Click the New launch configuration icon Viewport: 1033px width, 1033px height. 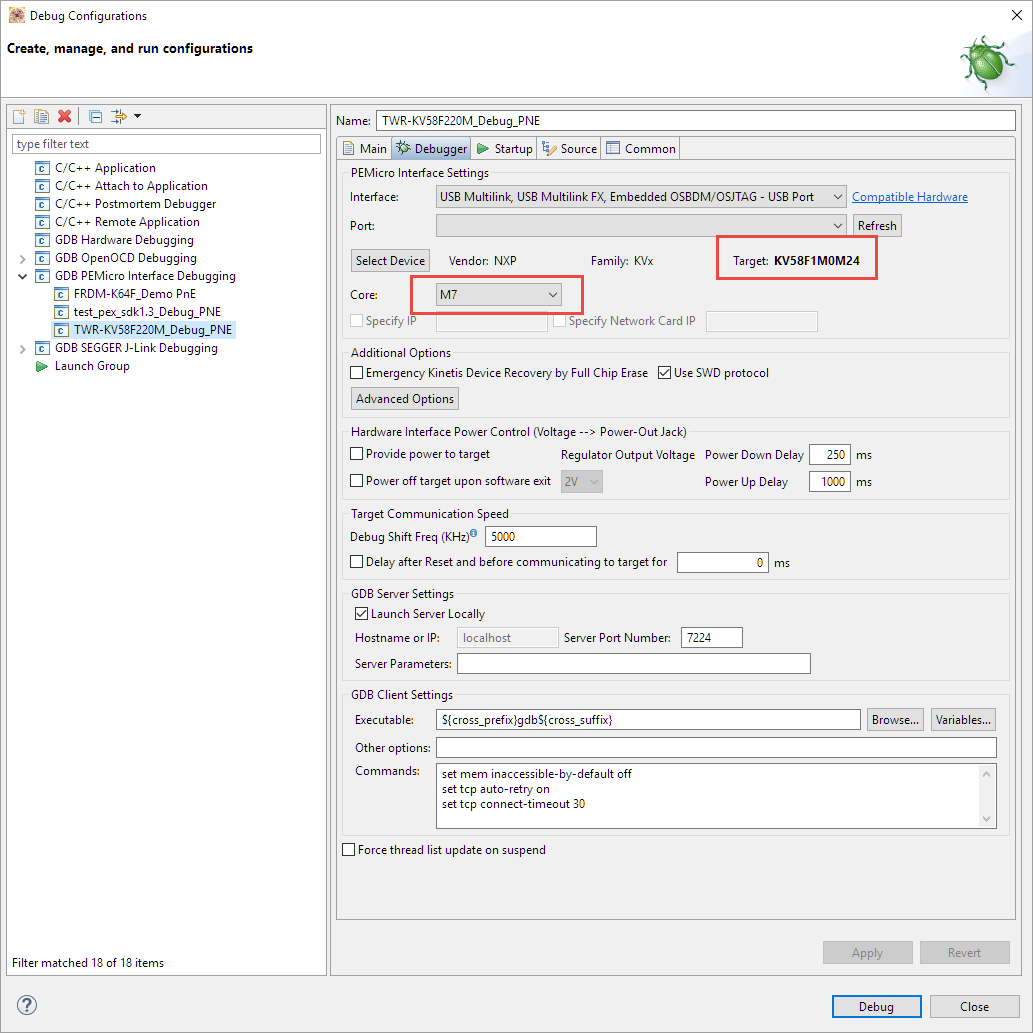(x=19, y=116)
